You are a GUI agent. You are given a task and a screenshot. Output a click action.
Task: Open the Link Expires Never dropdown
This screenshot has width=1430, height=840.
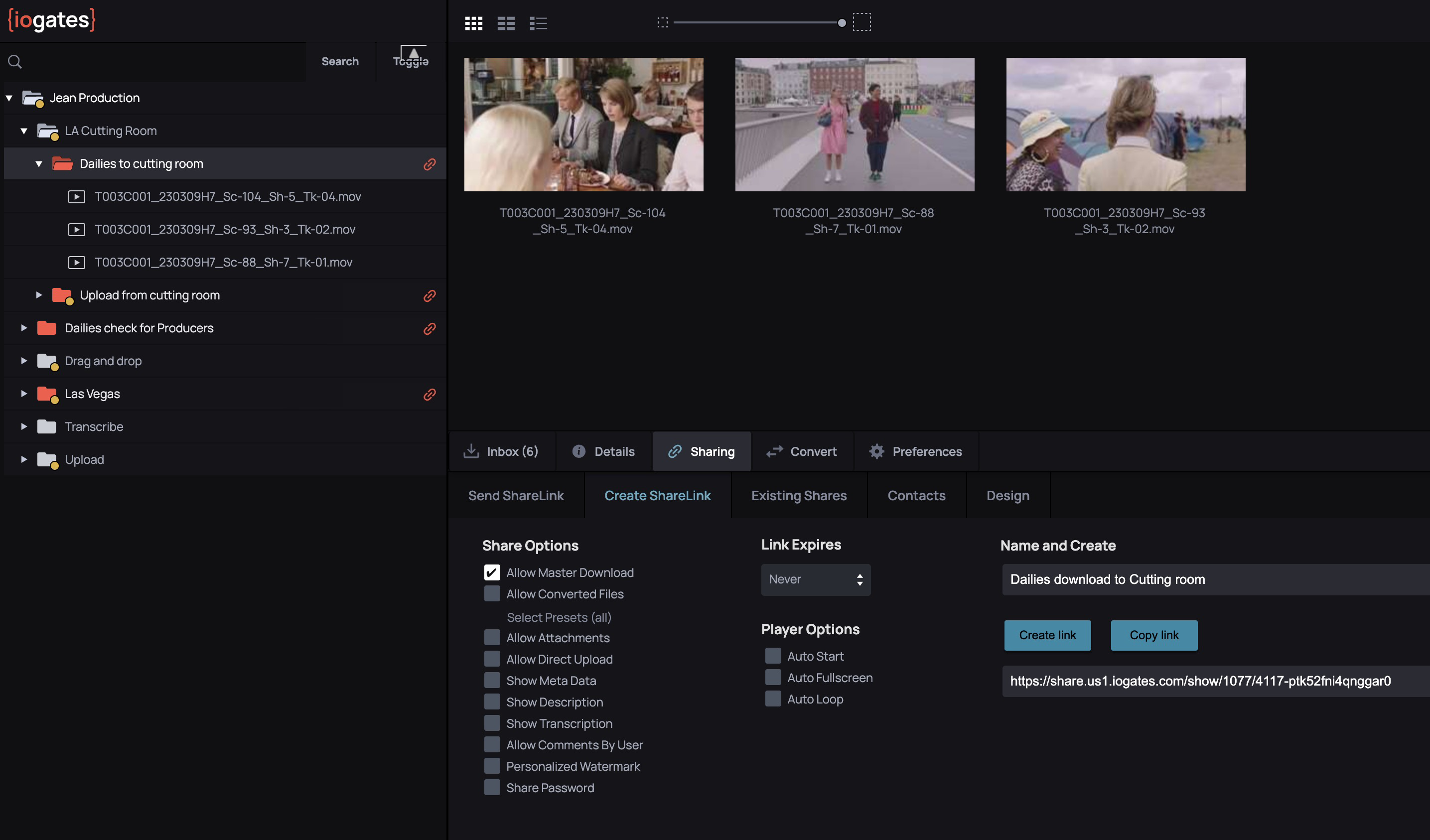[x=816, y=579]
